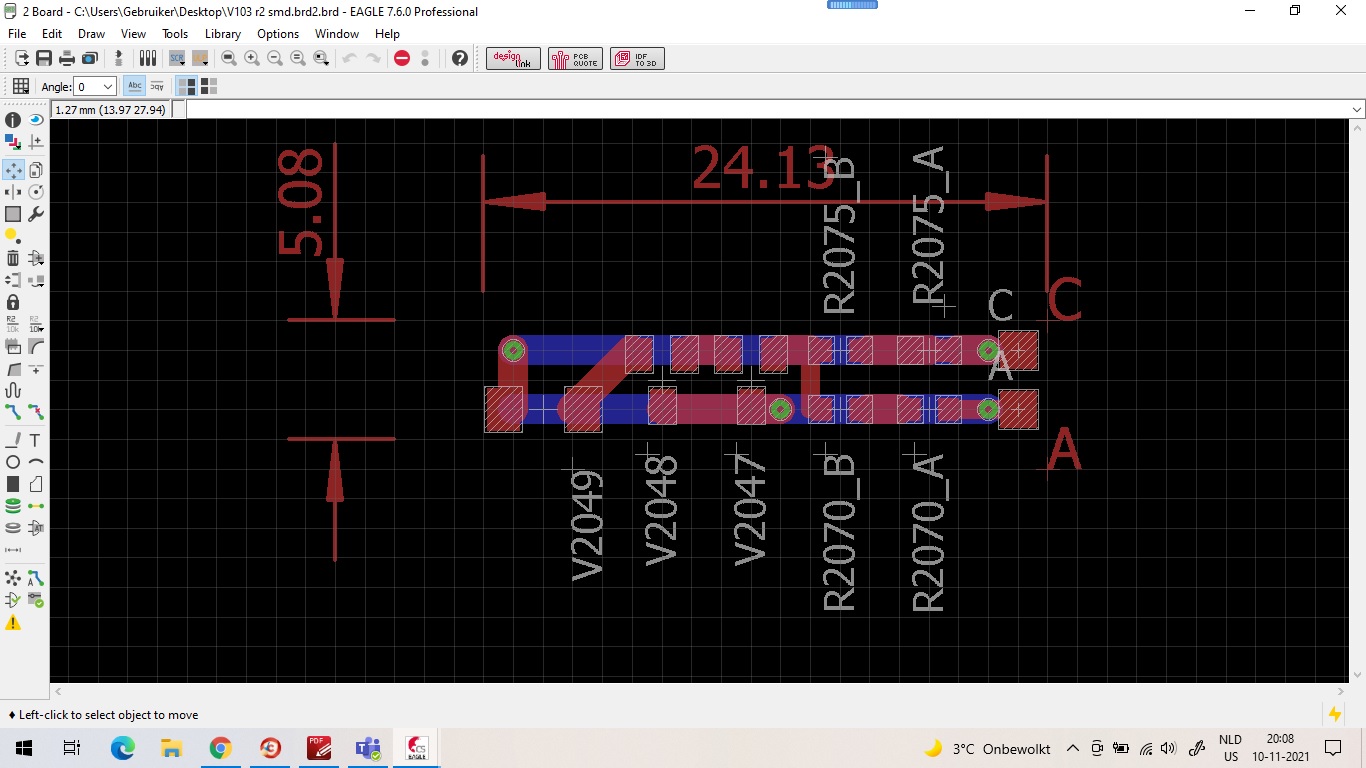The width and height of the screenshot is (1366, 768).
Task: Select the Copy tool
Action: pos(36,170)
